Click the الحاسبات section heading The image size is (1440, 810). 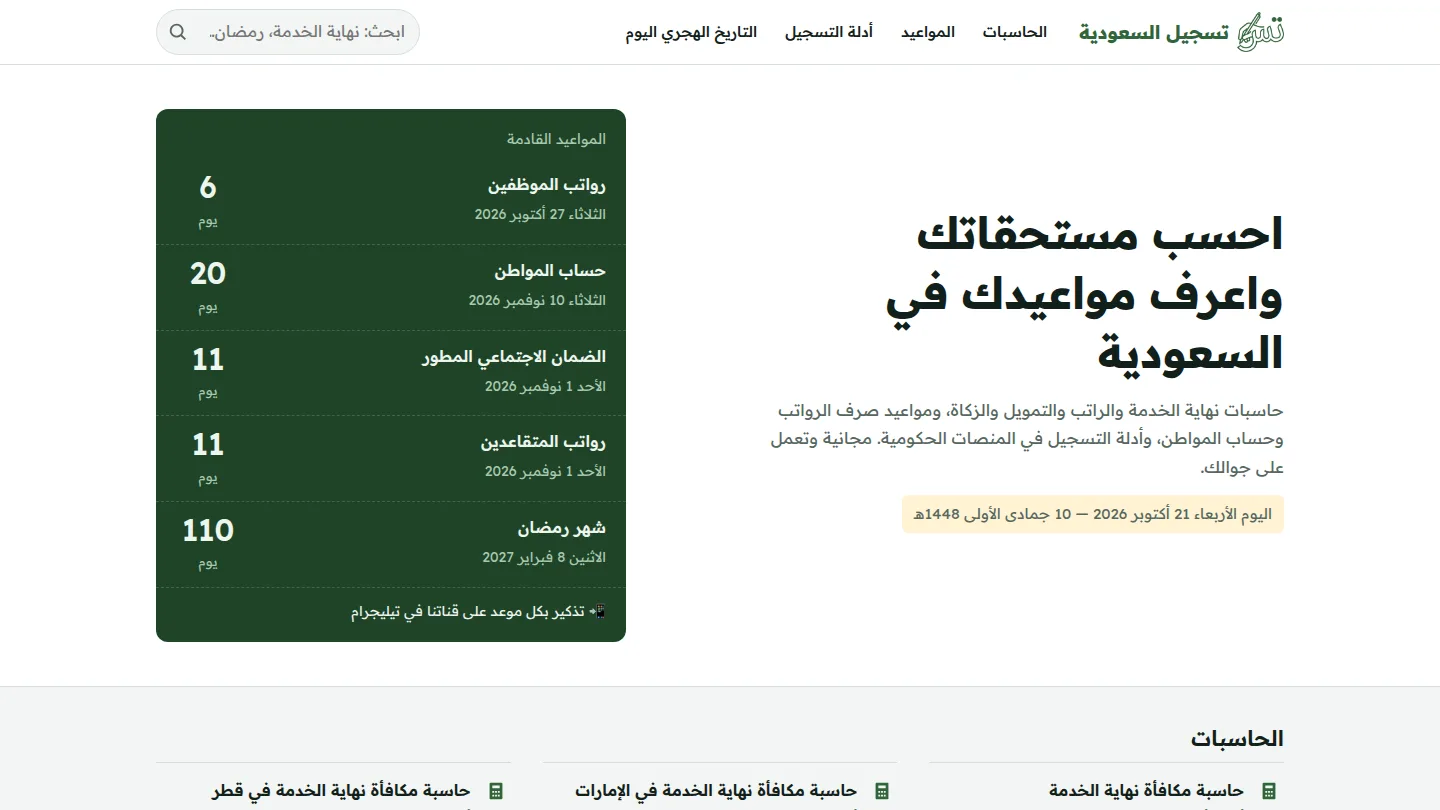1237,739
